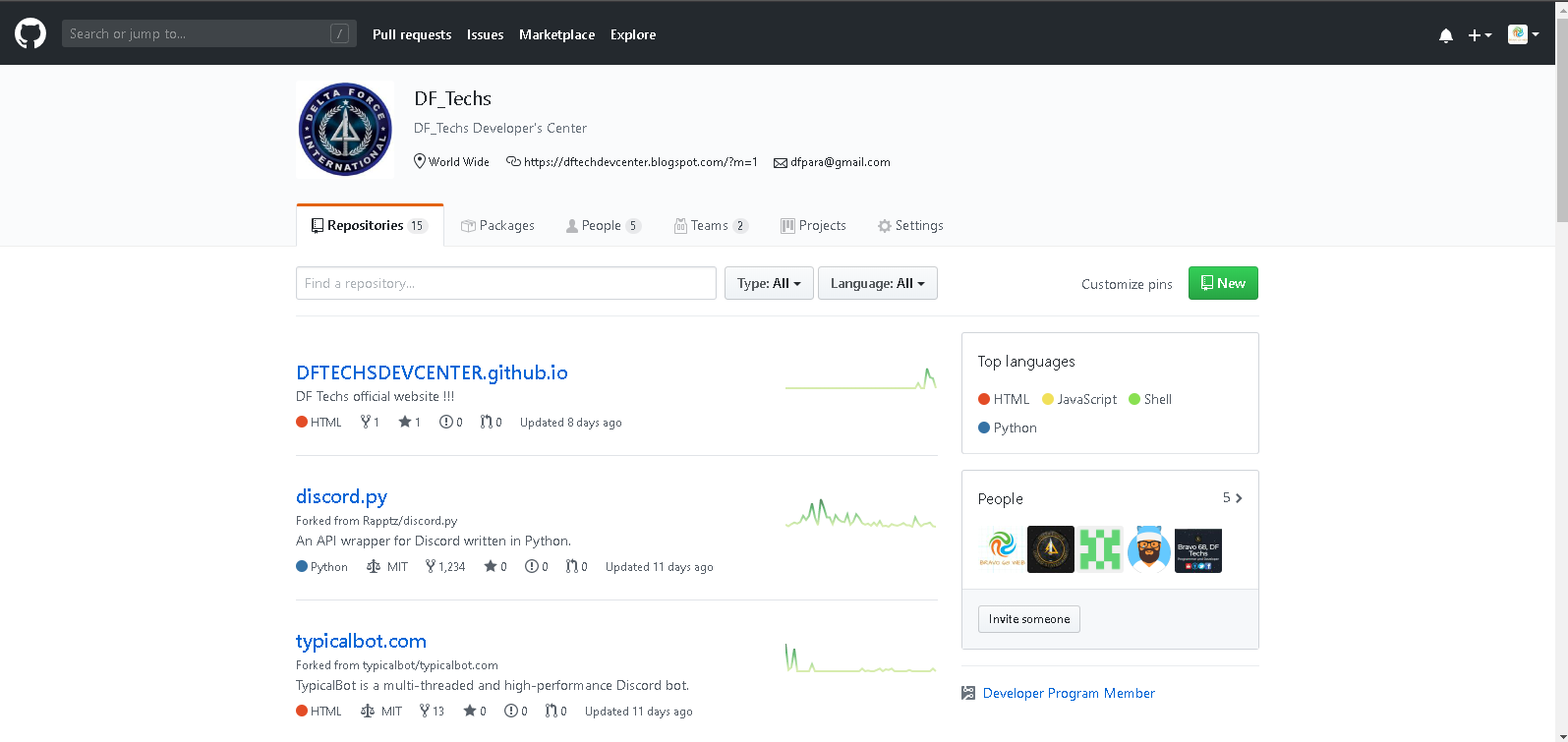Focus the Search or jump to field
Image resolution: width=1568 pixels, height=742 pixels.
click(209, 33)
